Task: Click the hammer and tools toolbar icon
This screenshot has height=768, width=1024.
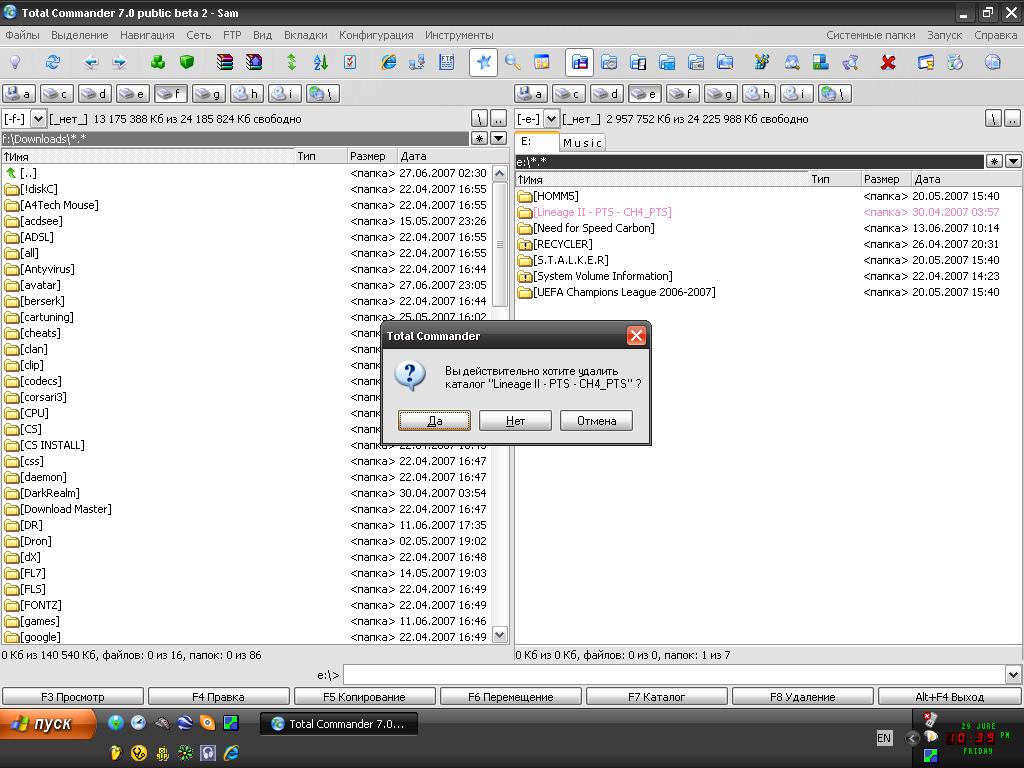Action: click(761, 63)
